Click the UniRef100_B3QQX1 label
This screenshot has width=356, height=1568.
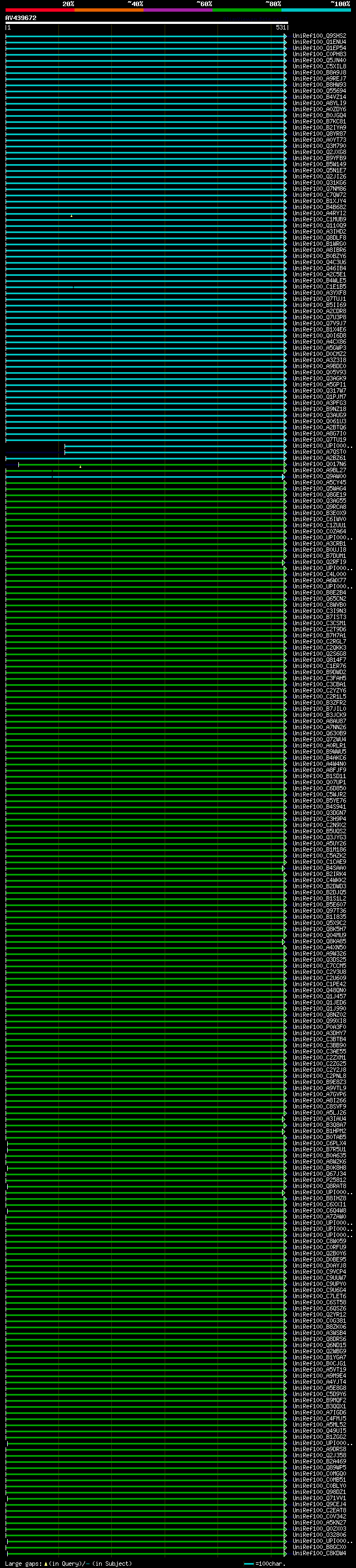(x=319, y=1406)
